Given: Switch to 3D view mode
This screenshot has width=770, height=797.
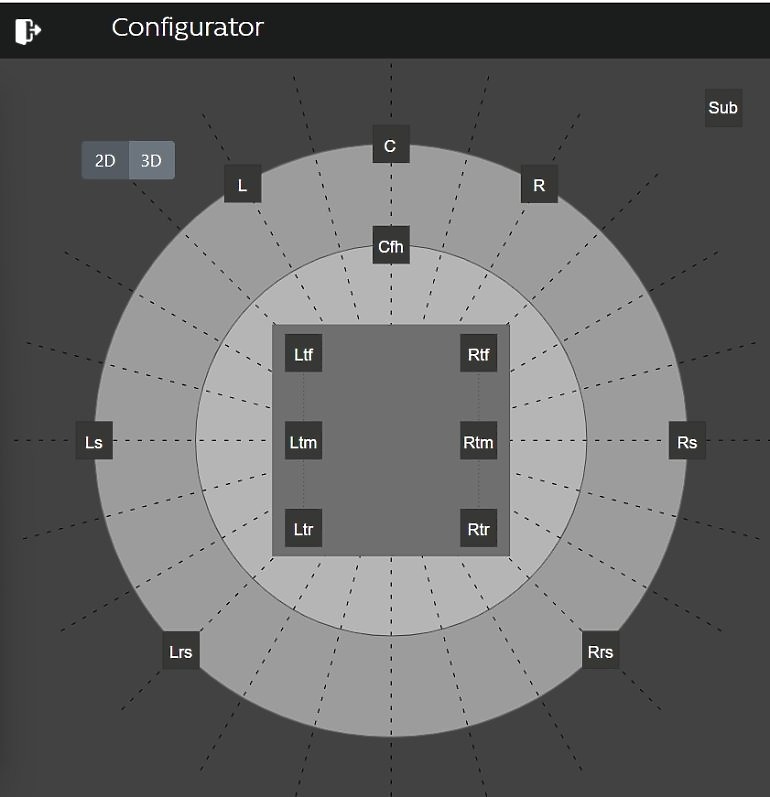Looking at the screenshot, I should [151, 161].
